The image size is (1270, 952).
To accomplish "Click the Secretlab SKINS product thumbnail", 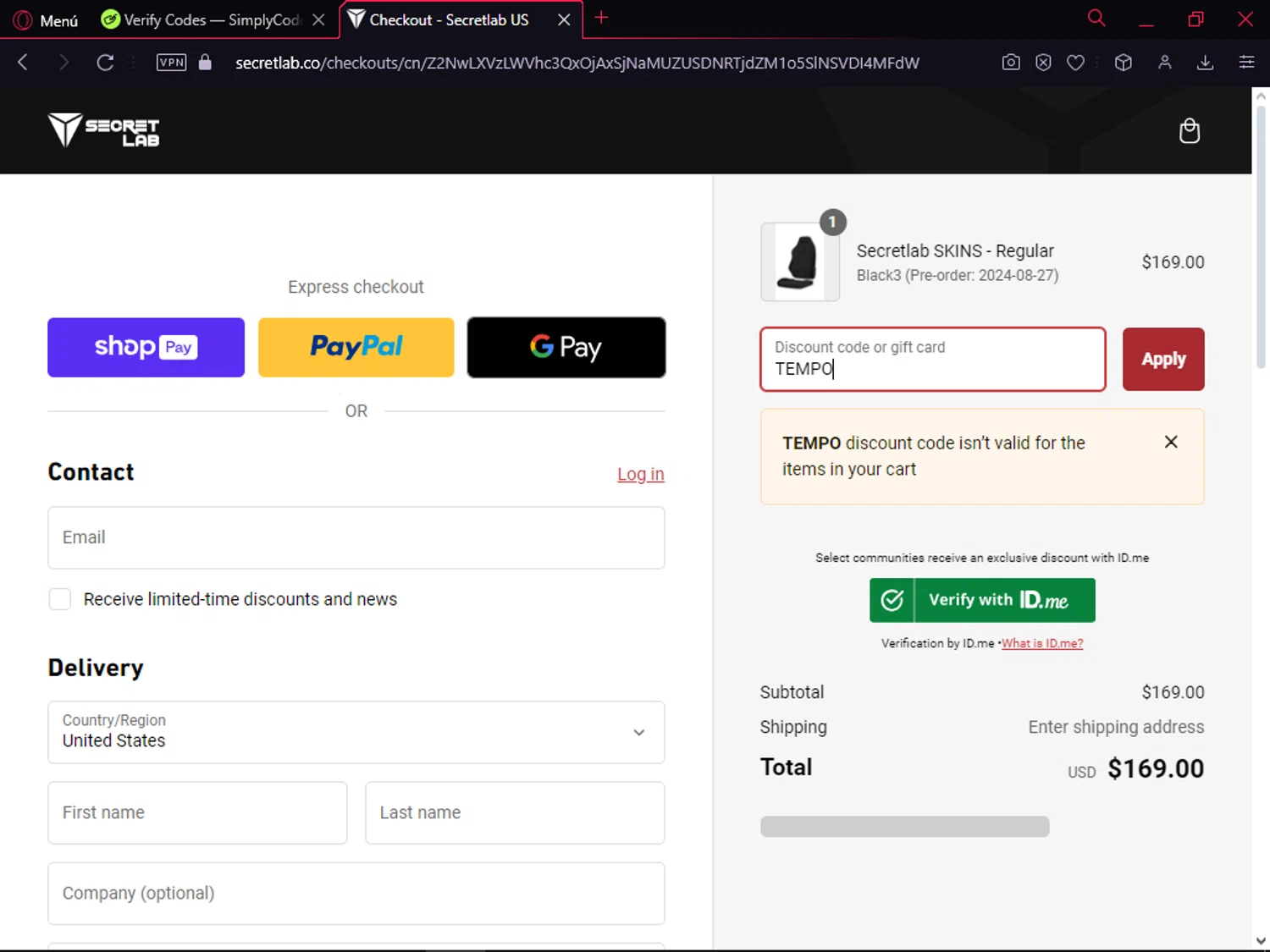I will click(800, 261).
